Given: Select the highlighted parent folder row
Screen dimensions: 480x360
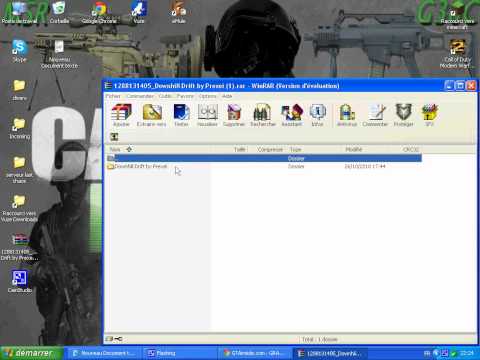Looking at the screenshot, I should click(264, 158).
